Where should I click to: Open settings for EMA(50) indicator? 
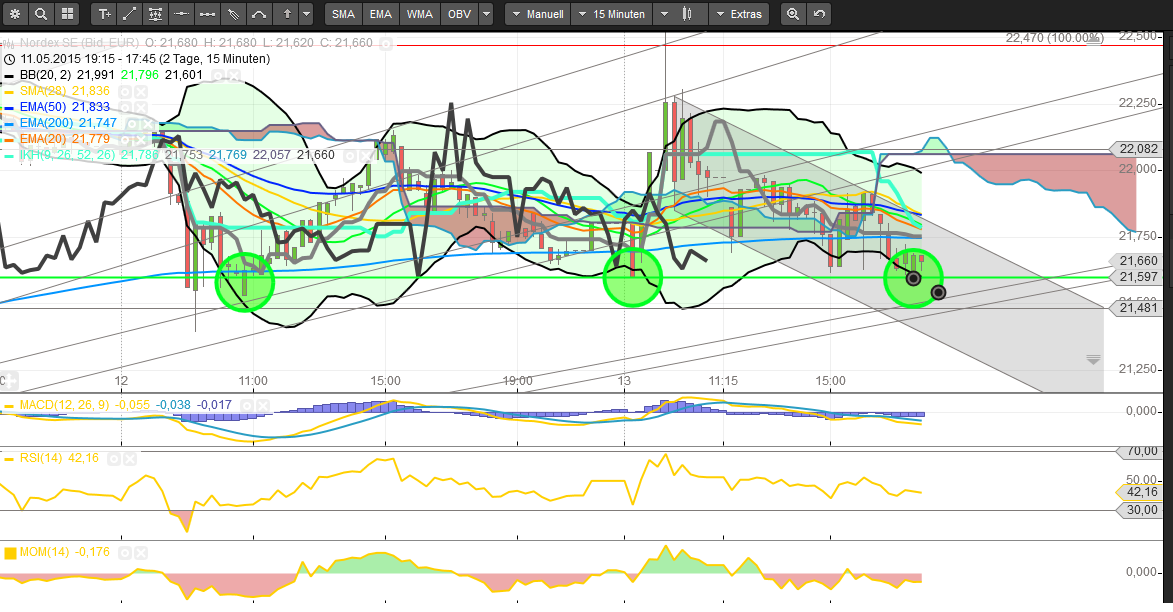(x=125, y=107)
